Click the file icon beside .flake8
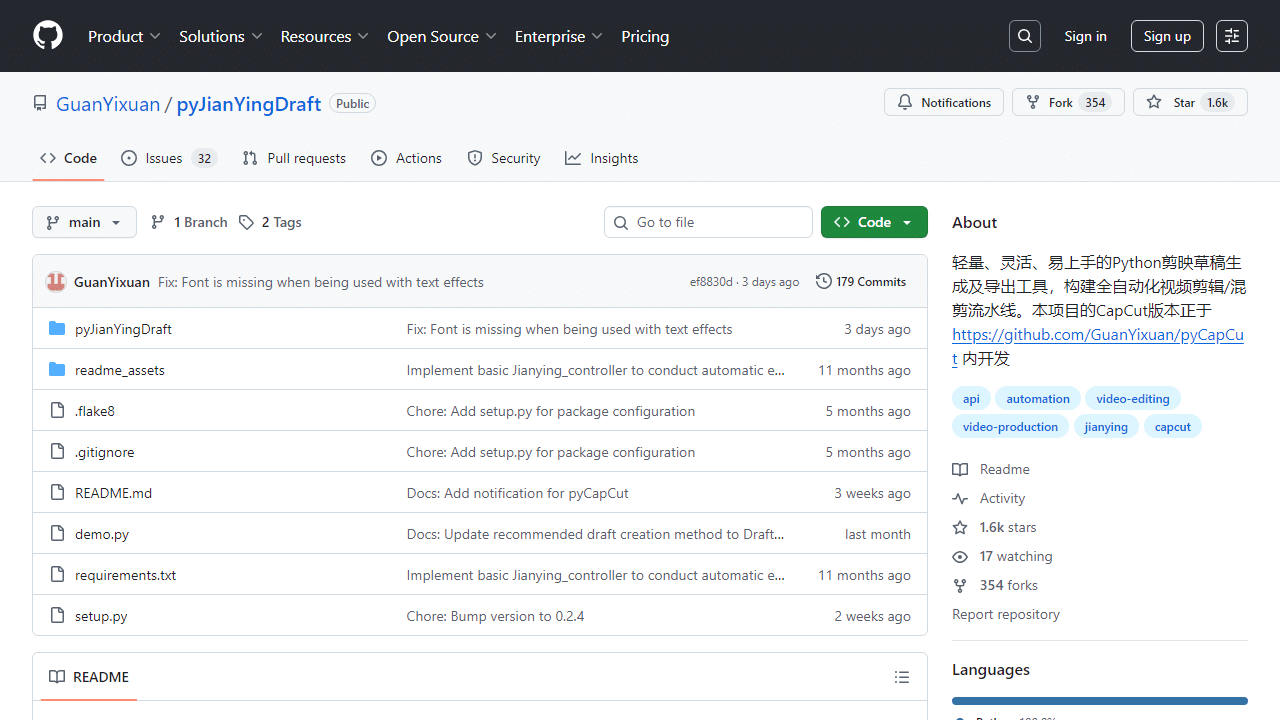 [x=57, y=411]
